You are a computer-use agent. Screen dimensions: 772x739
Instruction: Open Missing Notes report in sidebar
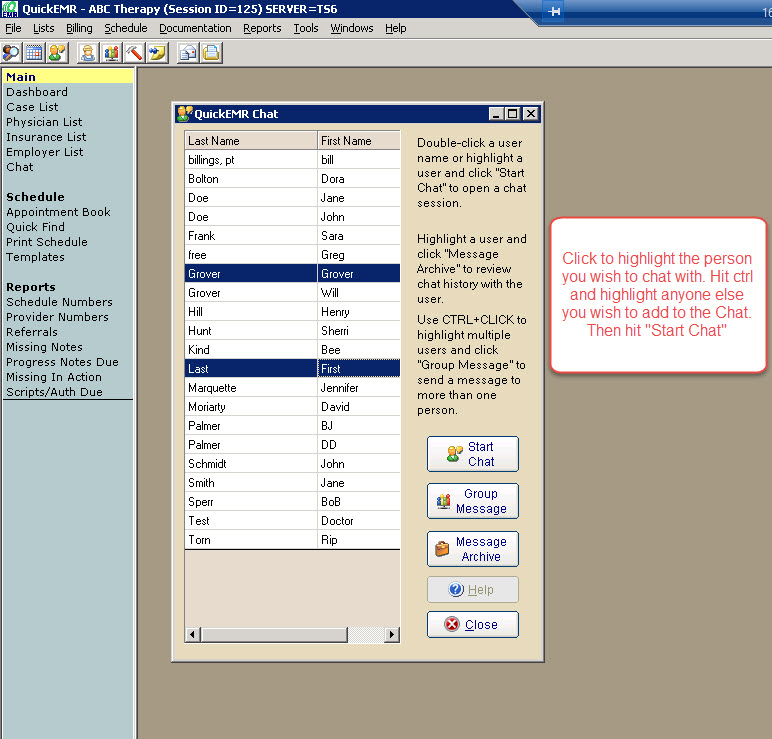(44, 347)
